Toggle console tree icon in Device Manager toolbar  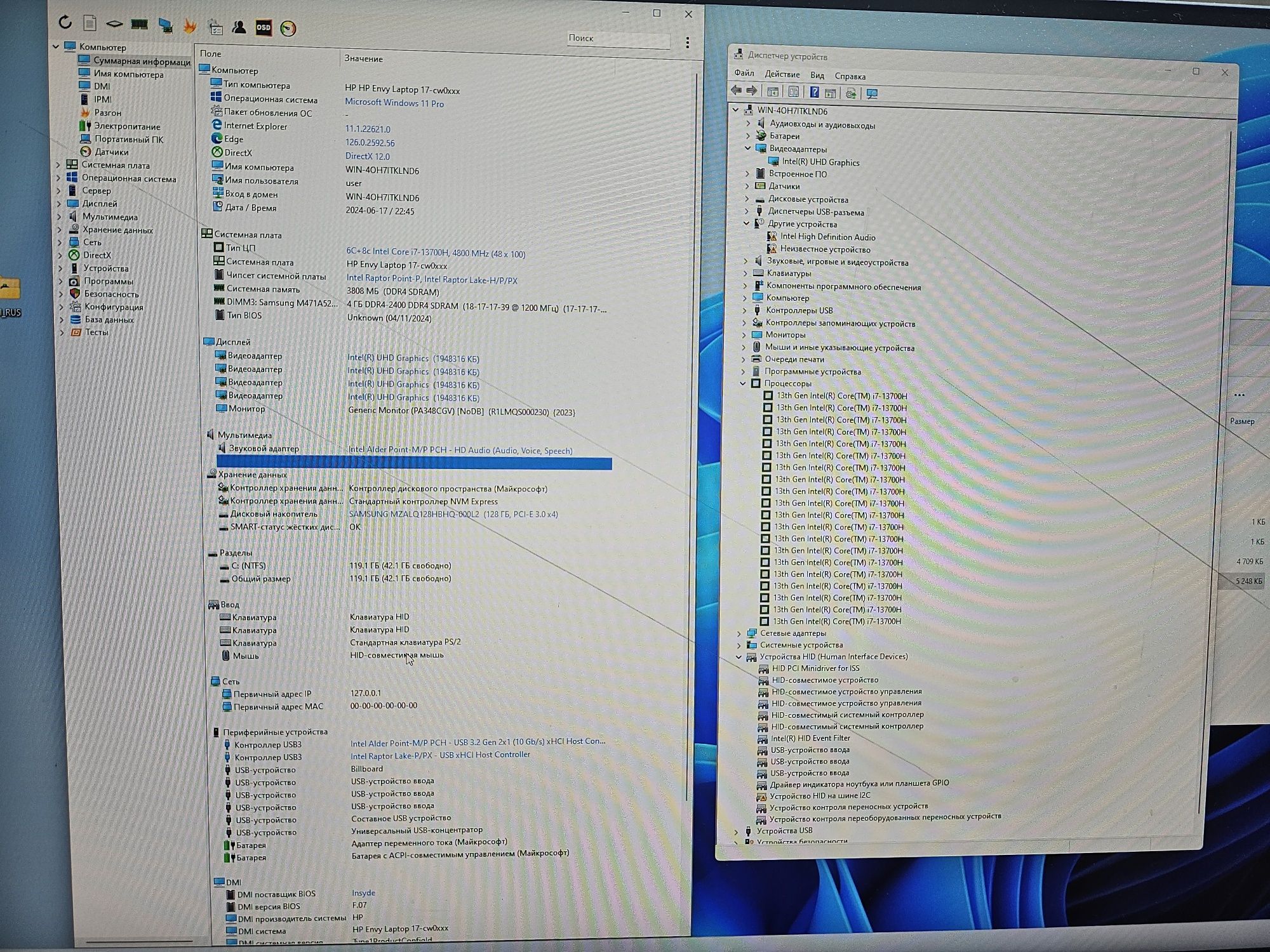tap(773, 92)
